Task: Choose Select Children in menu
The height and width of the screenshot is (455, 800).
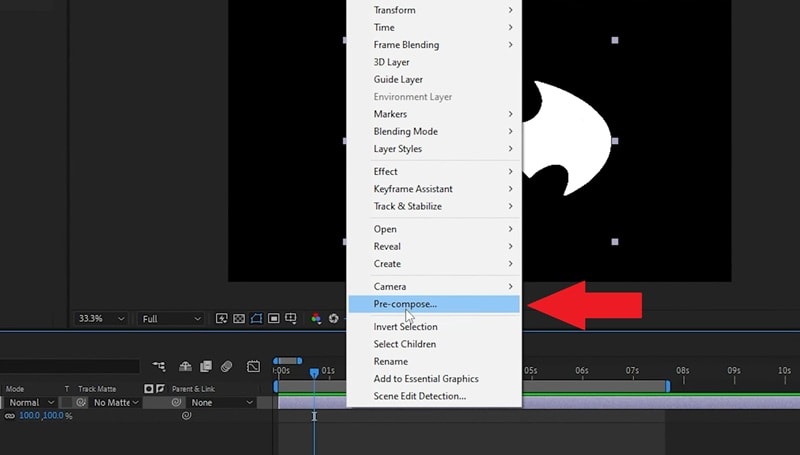Action: 434,344
